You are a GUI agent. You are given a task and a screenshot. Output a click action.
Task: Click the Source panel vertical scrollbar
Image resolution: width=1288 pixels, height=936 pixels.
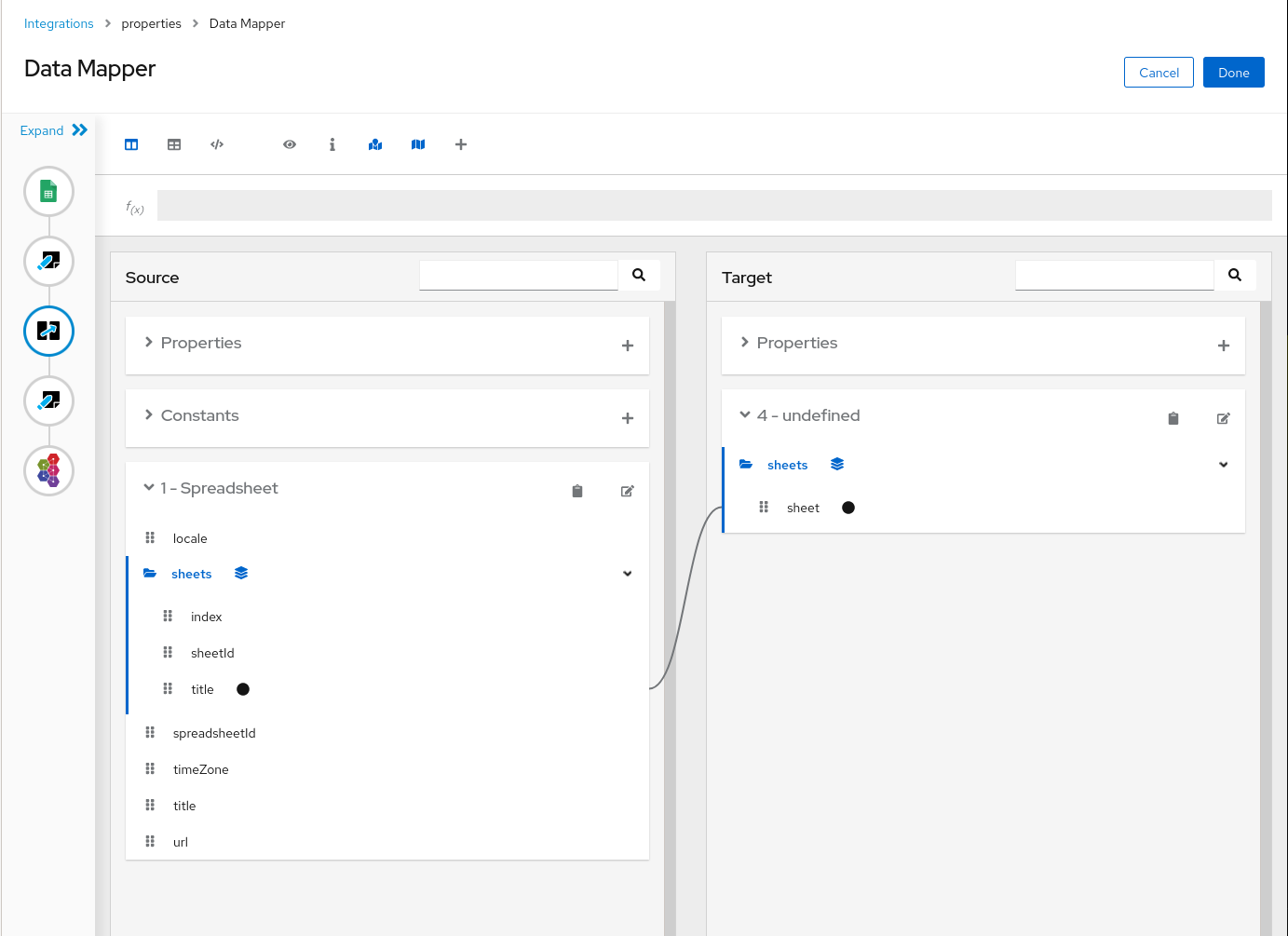coord(670,618)
